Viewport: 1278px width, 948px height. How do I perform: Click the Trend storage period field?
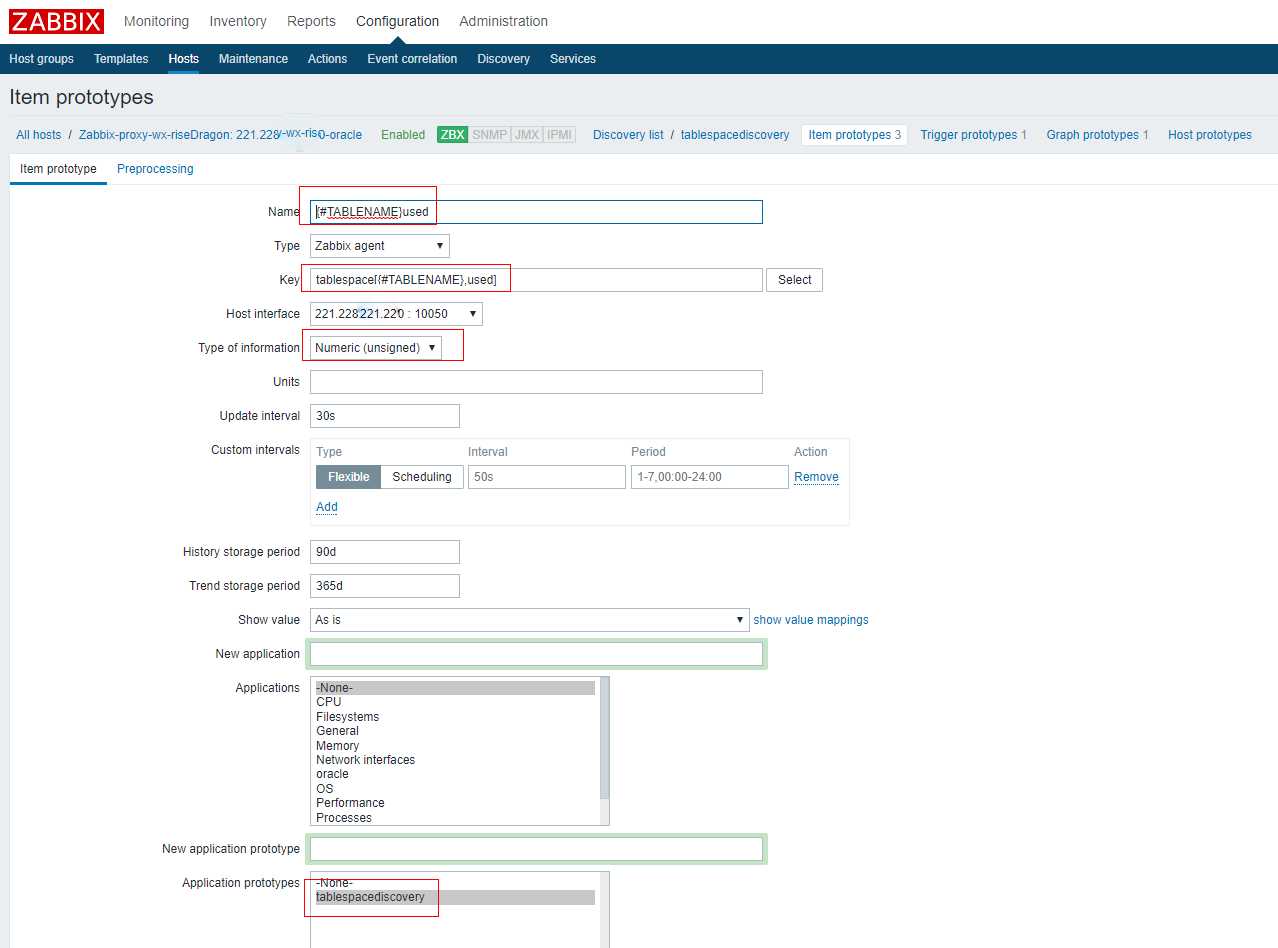point(385,586)
